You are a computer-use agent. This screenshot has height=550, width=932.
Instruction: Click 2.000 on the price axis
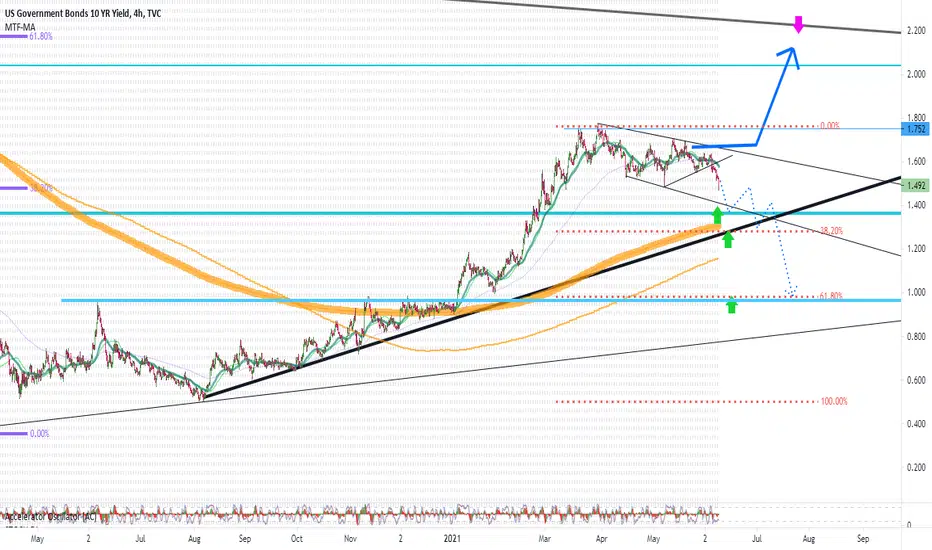tap(916, 74)
